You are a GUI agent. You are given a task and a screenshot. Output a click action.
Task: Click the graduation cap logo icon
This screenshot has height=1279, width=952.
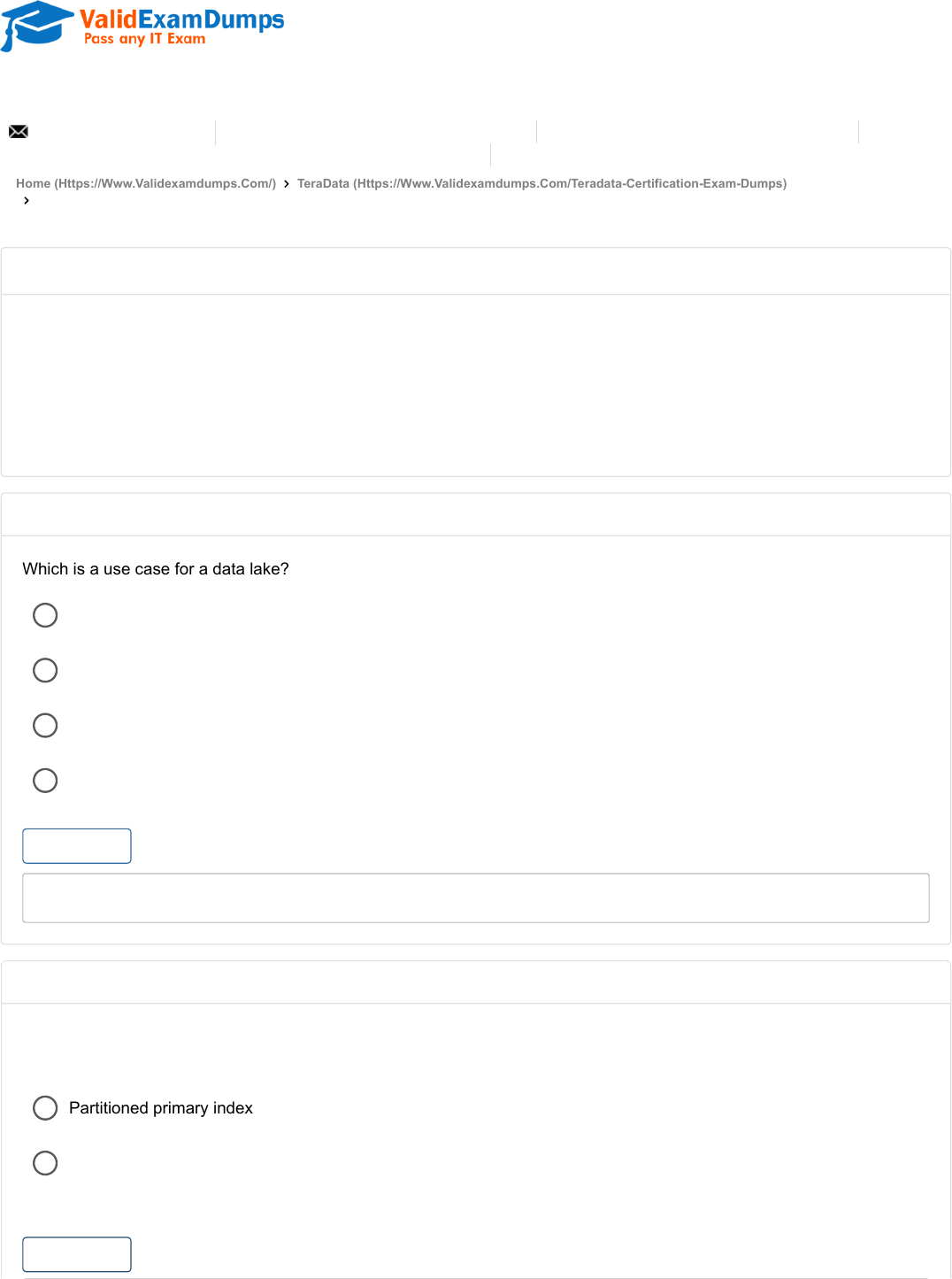(37, 24)
